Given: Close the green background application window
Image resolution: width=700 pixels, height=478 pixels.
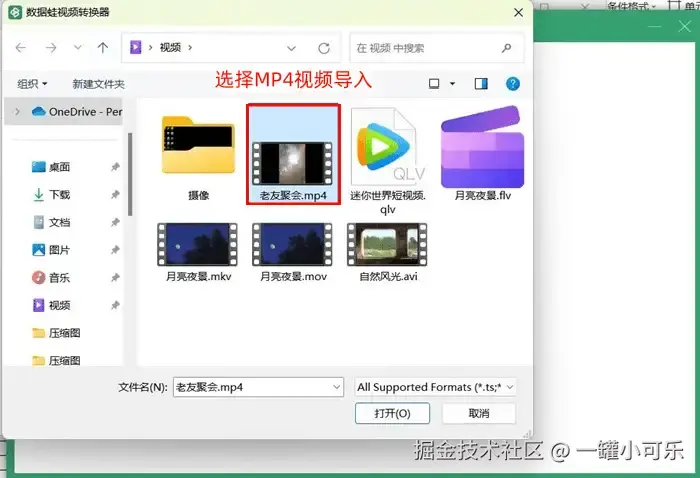Looking at the screenshot, I should (685, 26).
